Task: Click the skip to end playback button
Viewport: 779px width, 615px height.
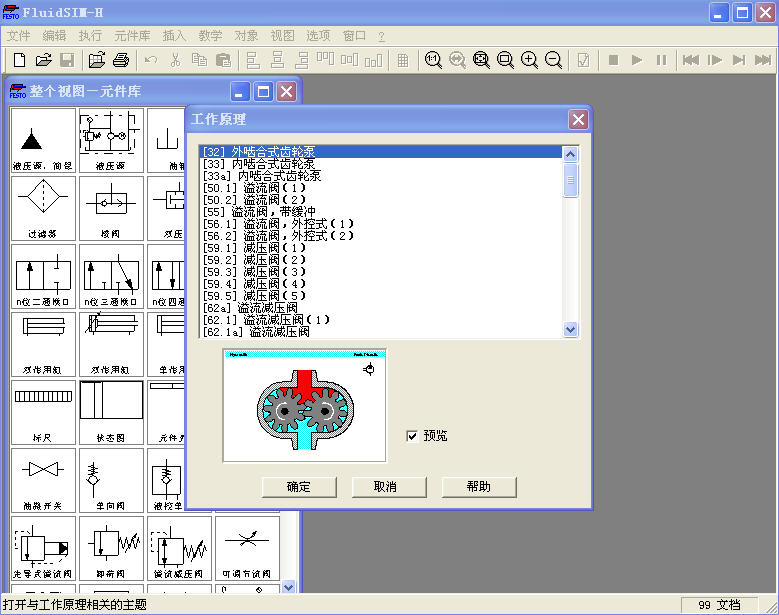Action: tap(763, 60)
